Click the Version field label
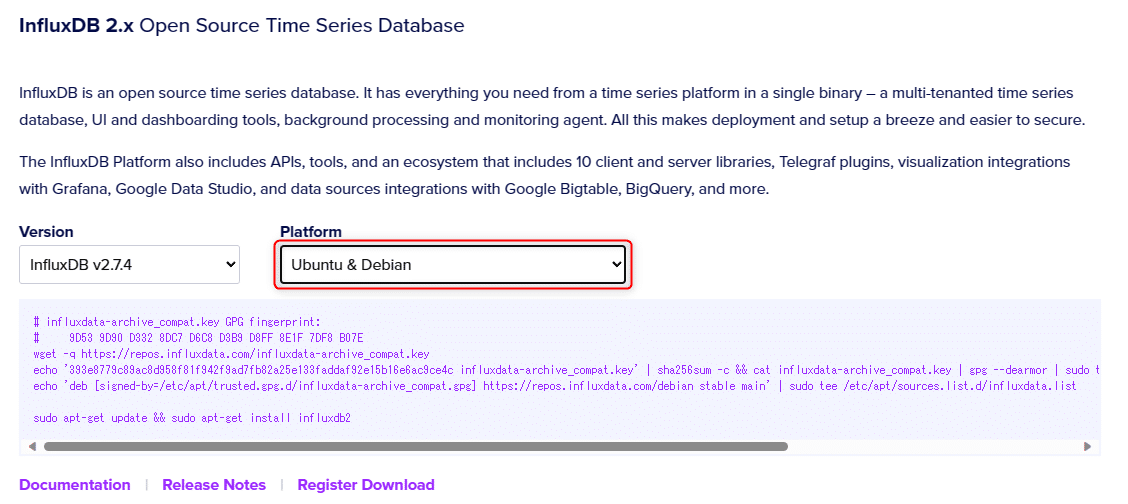 tap(46, 232)
